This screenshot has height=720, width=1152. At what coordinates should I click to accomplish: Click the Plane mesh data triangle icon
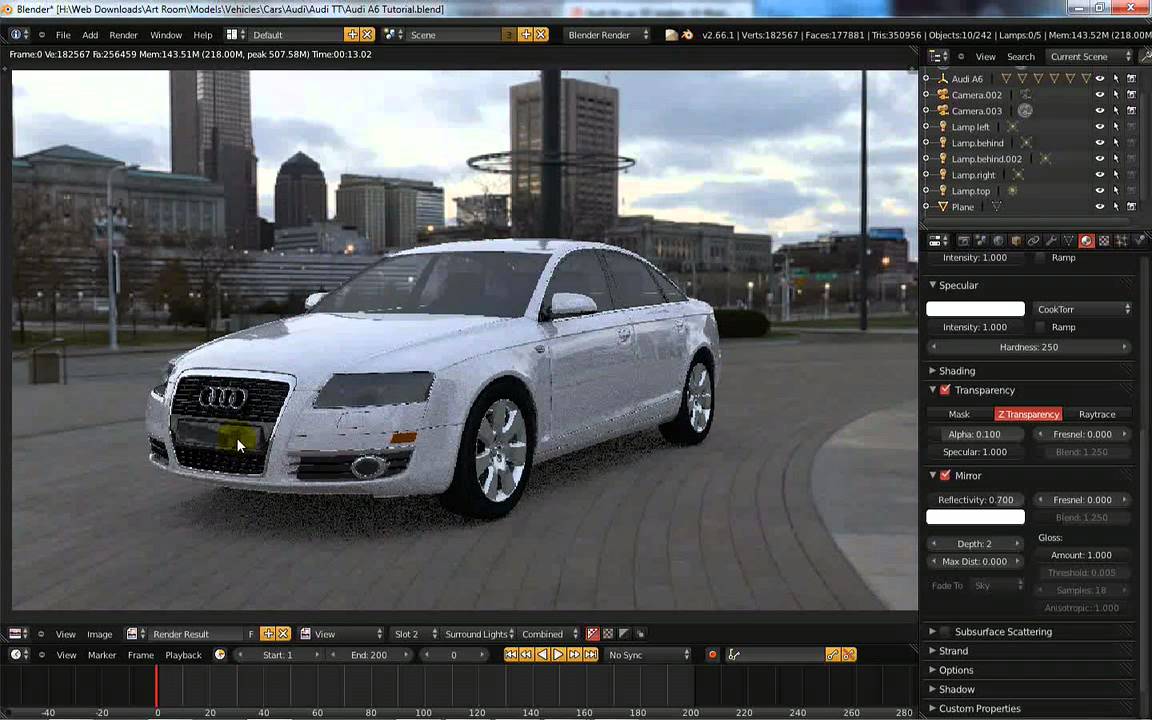click(996, 207)
